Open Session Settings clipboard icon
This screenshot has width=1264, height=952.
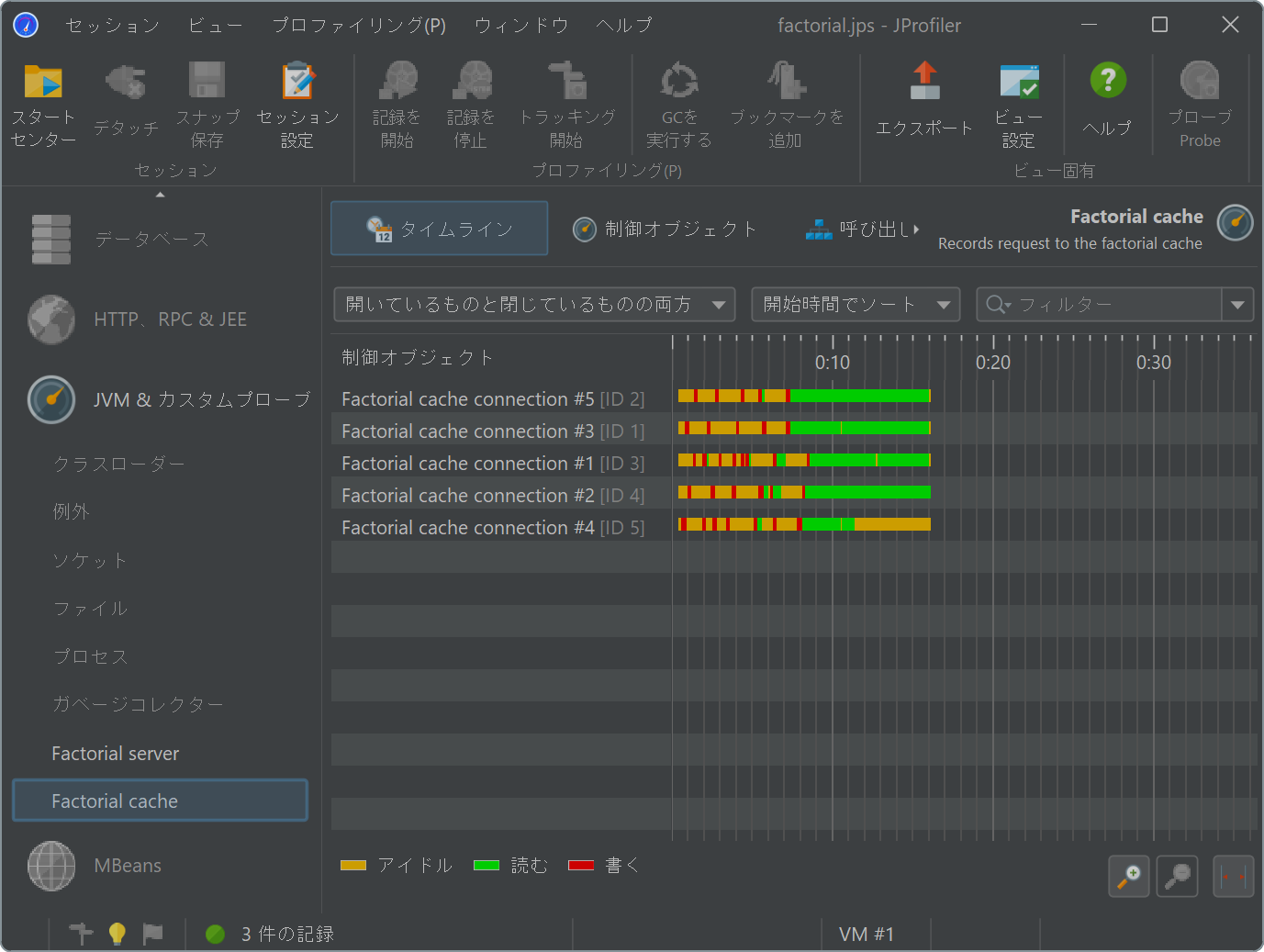point(297,81)
